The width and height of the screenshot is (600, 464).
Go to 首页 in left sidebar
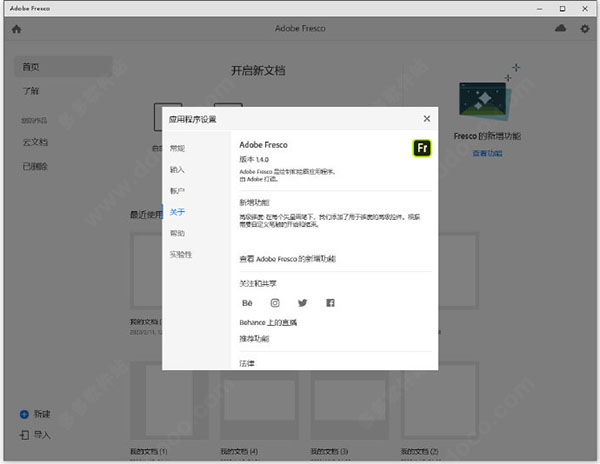pos(63,67)
